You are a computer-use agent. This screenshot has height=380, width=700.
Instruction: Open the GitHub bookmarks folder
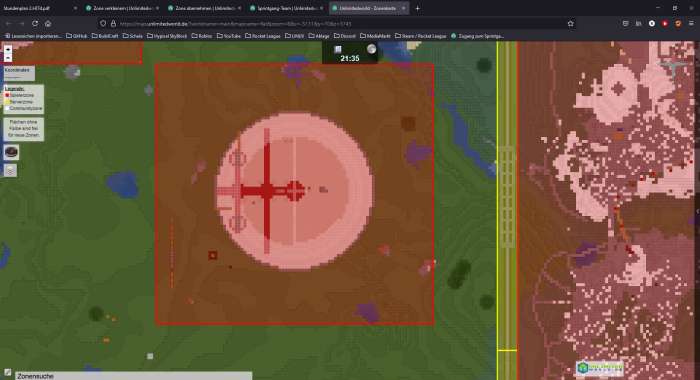point(76,36)
